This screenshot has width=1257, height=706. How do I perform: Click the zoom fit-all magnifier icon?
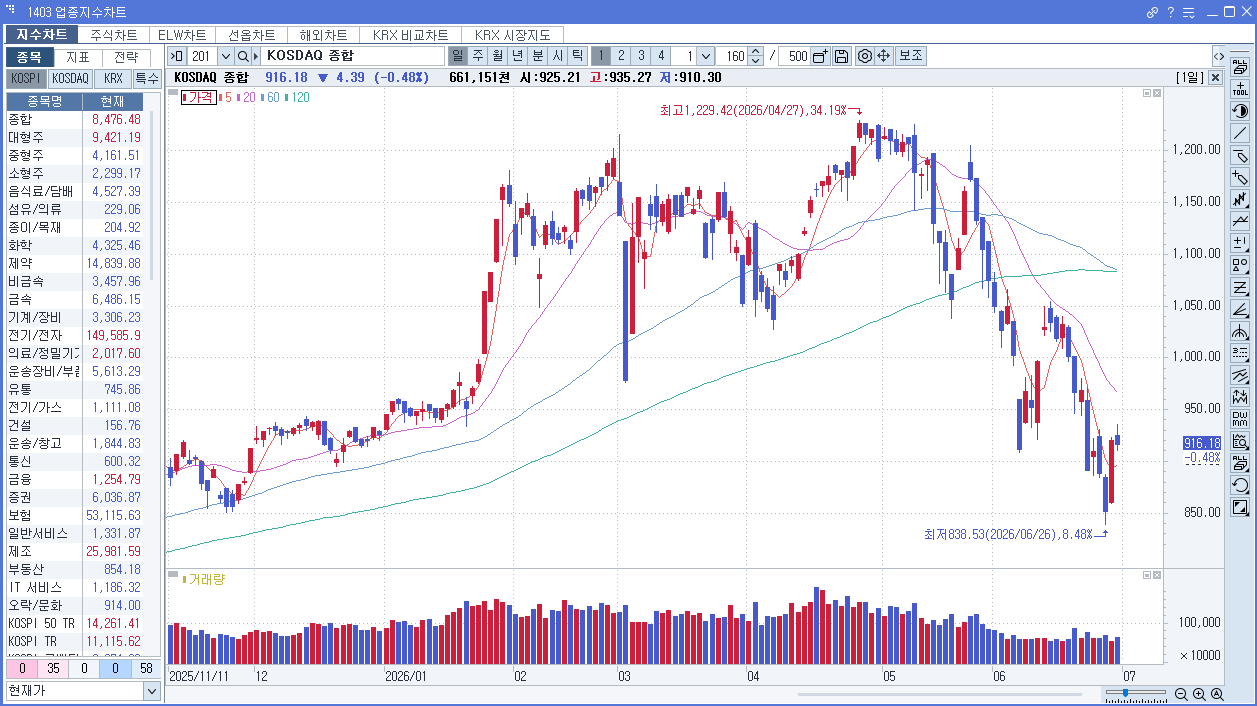point(1217,694)
